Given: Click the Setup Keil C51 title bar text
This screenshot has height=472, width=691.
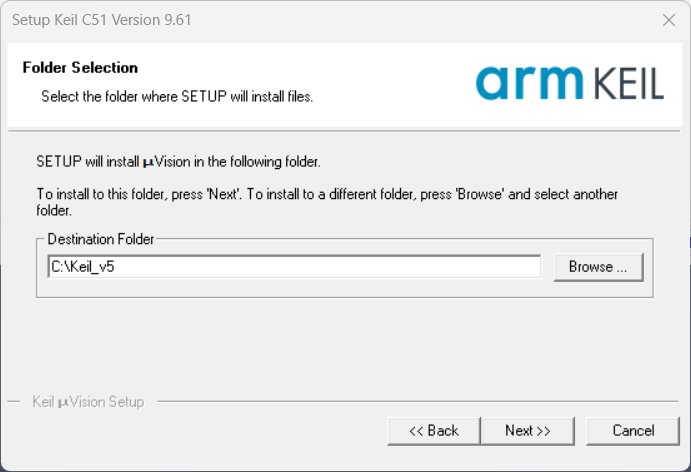Looking at the screenshot, I should pos(98,20).
